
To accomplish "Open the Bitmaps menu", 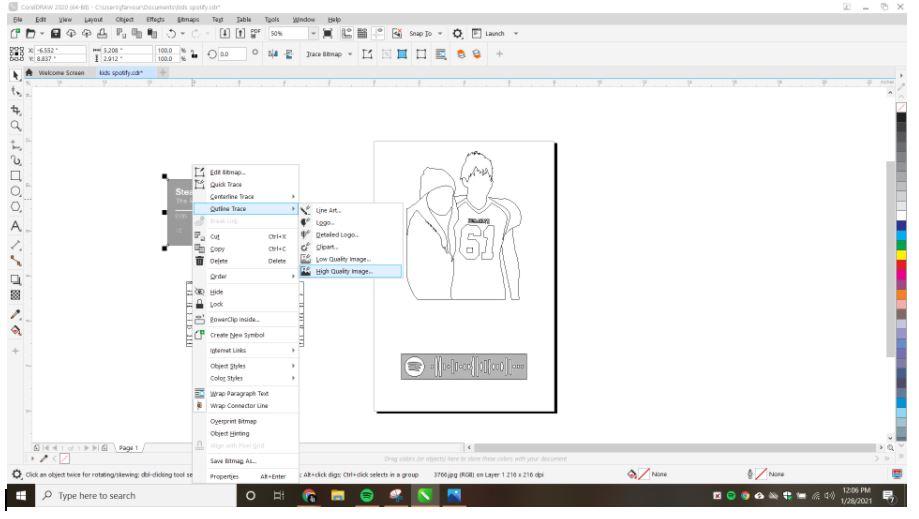I will 188,19.
